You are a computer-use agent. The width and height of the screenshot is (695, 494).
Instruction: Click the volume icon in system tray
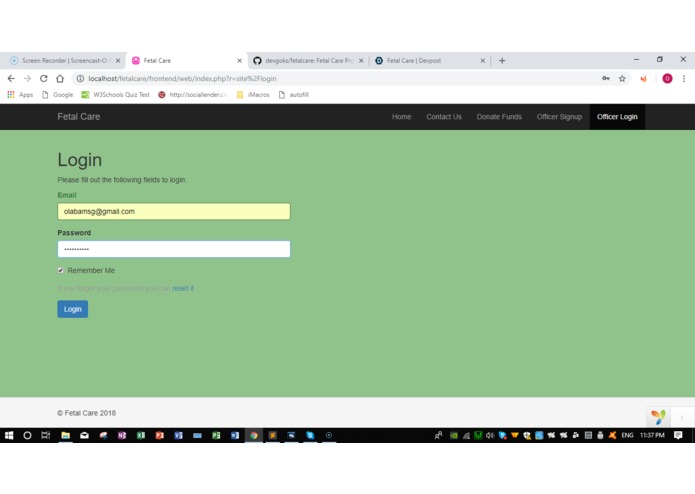point(489,436)
